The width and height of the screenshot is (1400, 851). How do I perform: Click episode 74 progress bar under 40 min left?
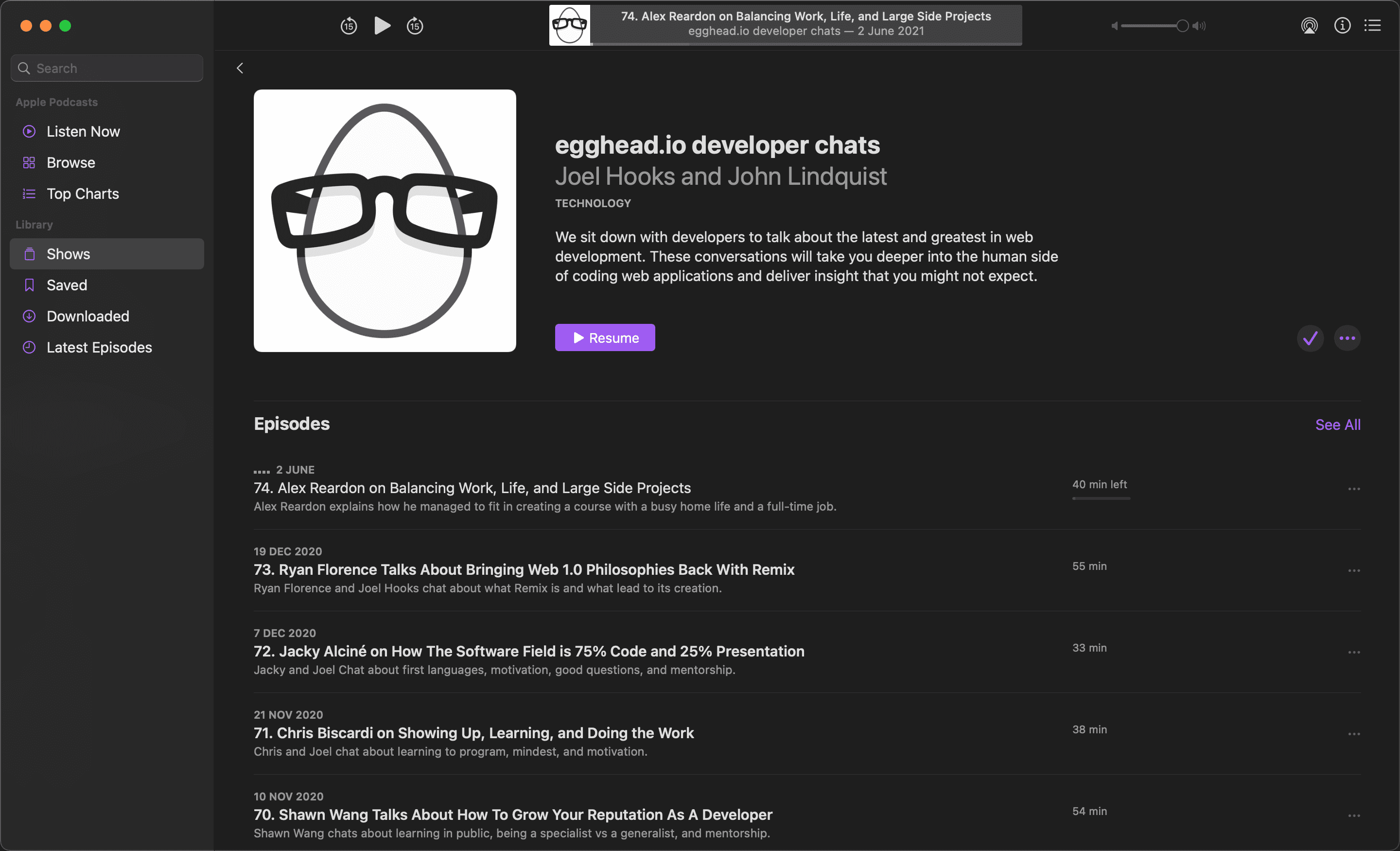[1101, 498]
